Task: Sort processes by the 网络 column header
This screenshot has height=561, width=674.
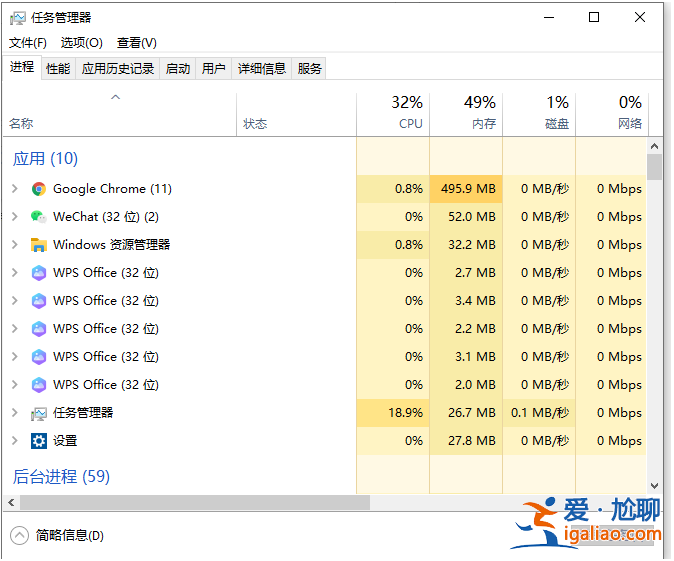Action: click(612, 115)
